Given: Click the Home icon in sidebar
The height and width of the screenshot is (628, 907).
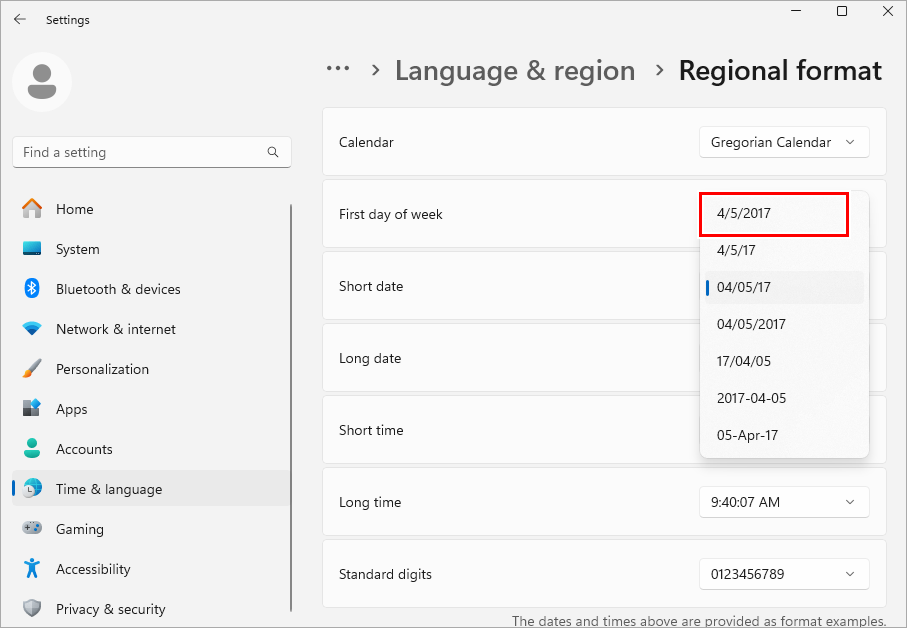Looking at the screenshot, I should tap(32, 209).
